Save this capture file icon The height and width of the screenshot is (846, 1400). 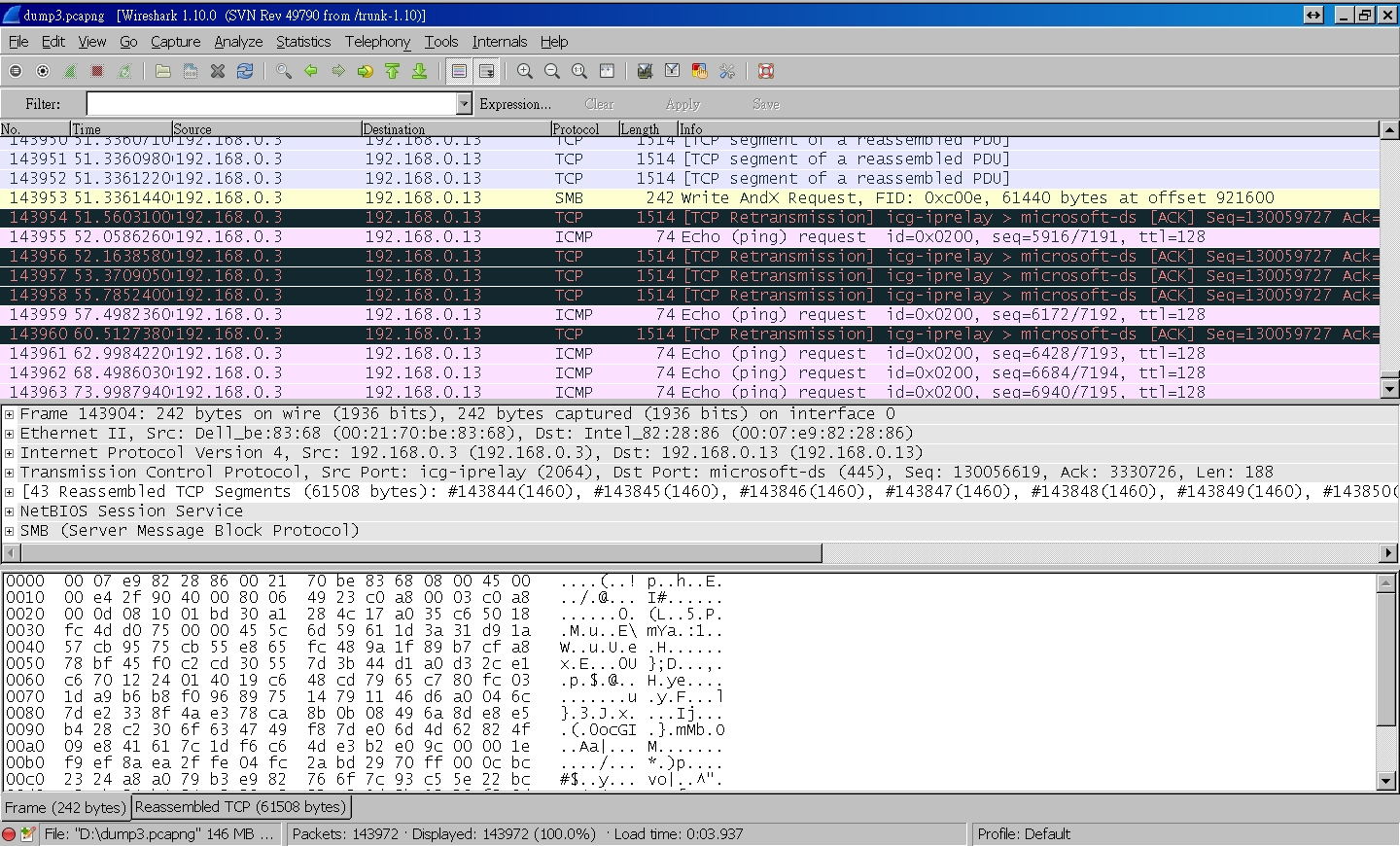click(191, 71)
